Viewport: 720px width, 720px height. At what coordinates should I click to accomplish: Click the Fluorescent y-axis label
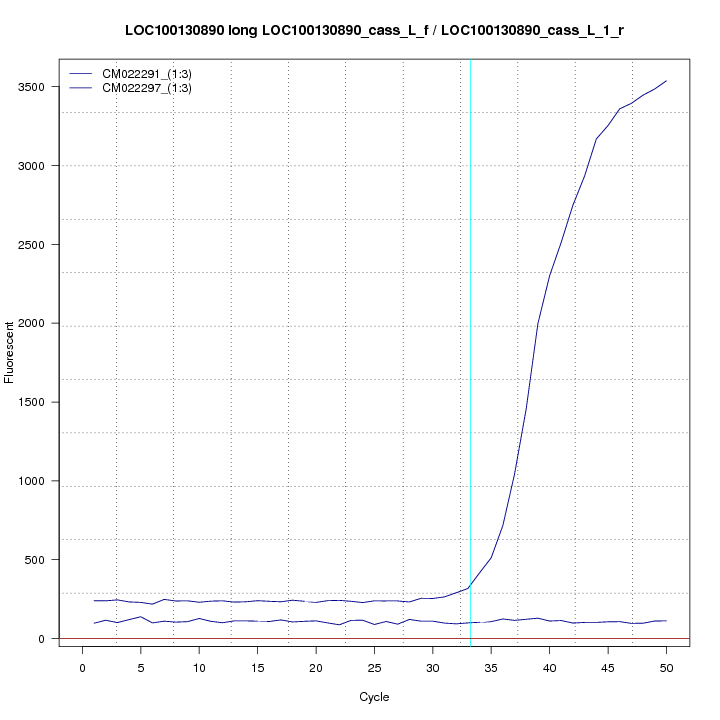pos(11,352)
